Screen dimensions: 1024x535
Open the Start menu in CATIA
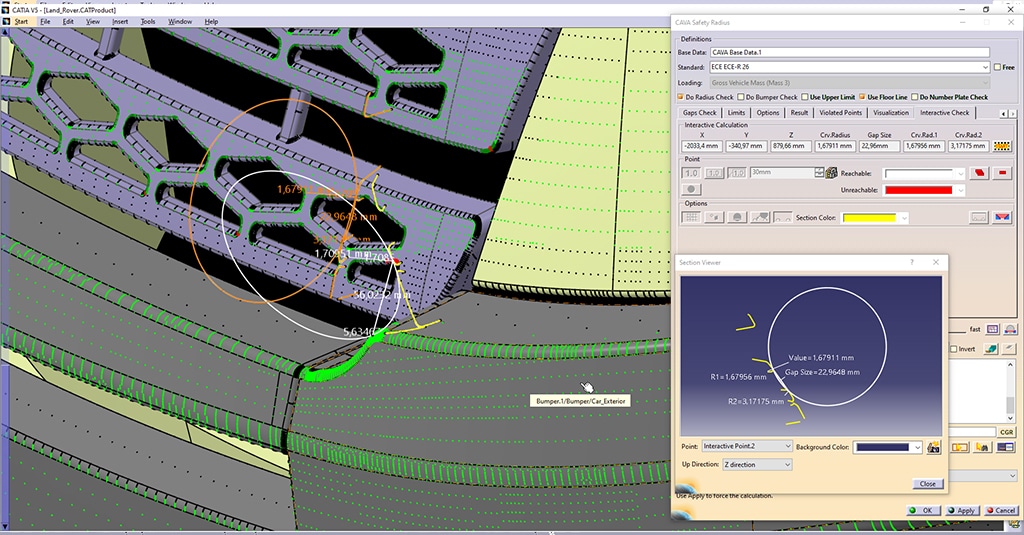coord(21,22)
